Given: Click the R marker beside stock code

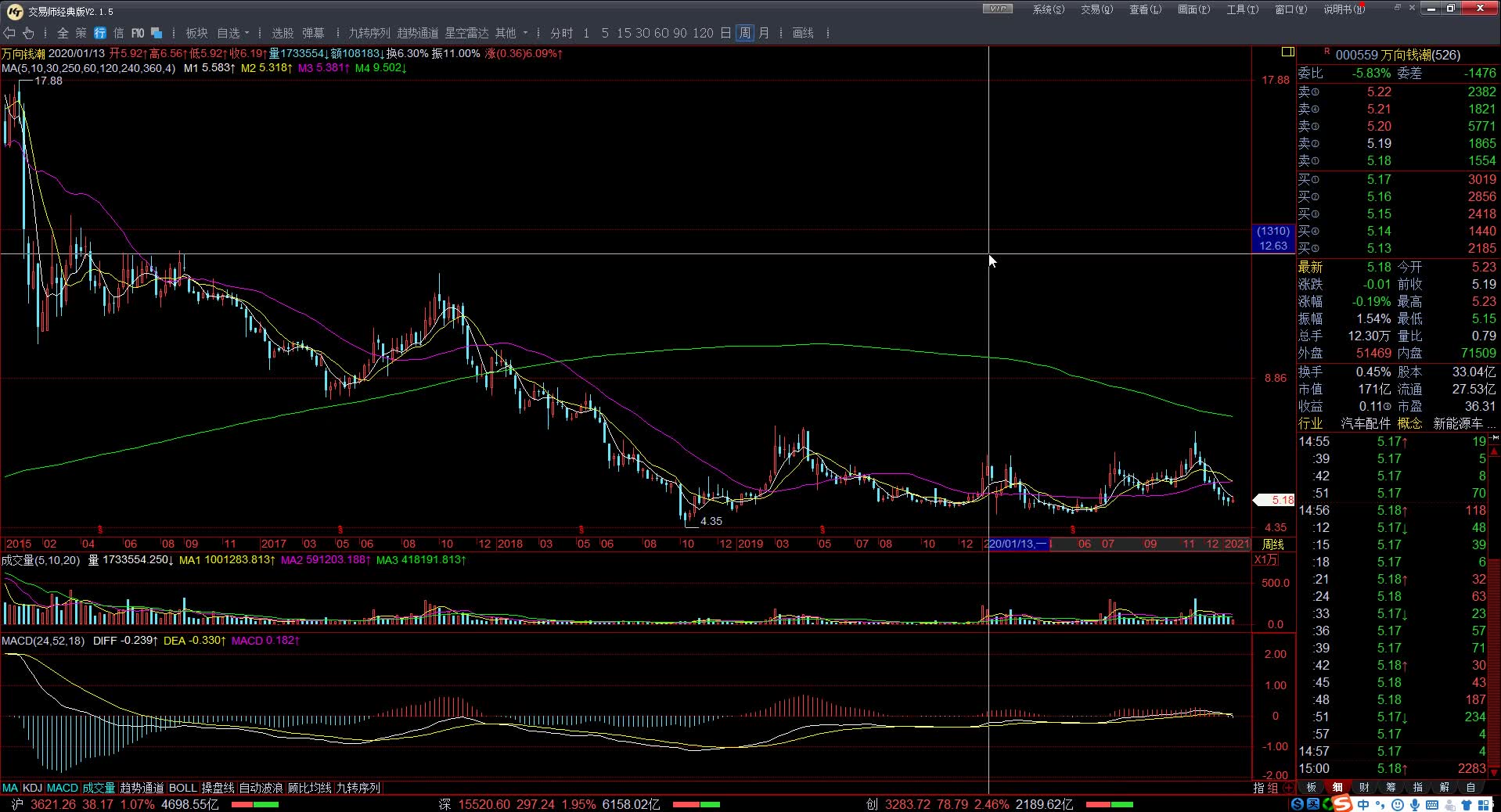Looking at the screenshot, I should point(1326,52).
